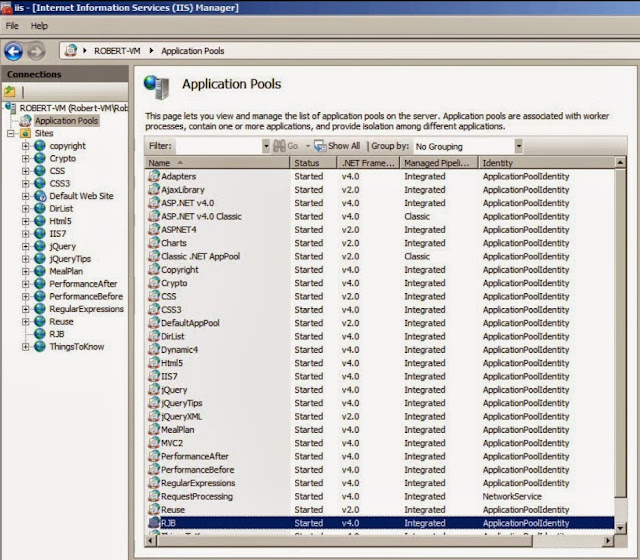Click the globe icon beside RJB site
640x560 pixels.
click(40, 334)
